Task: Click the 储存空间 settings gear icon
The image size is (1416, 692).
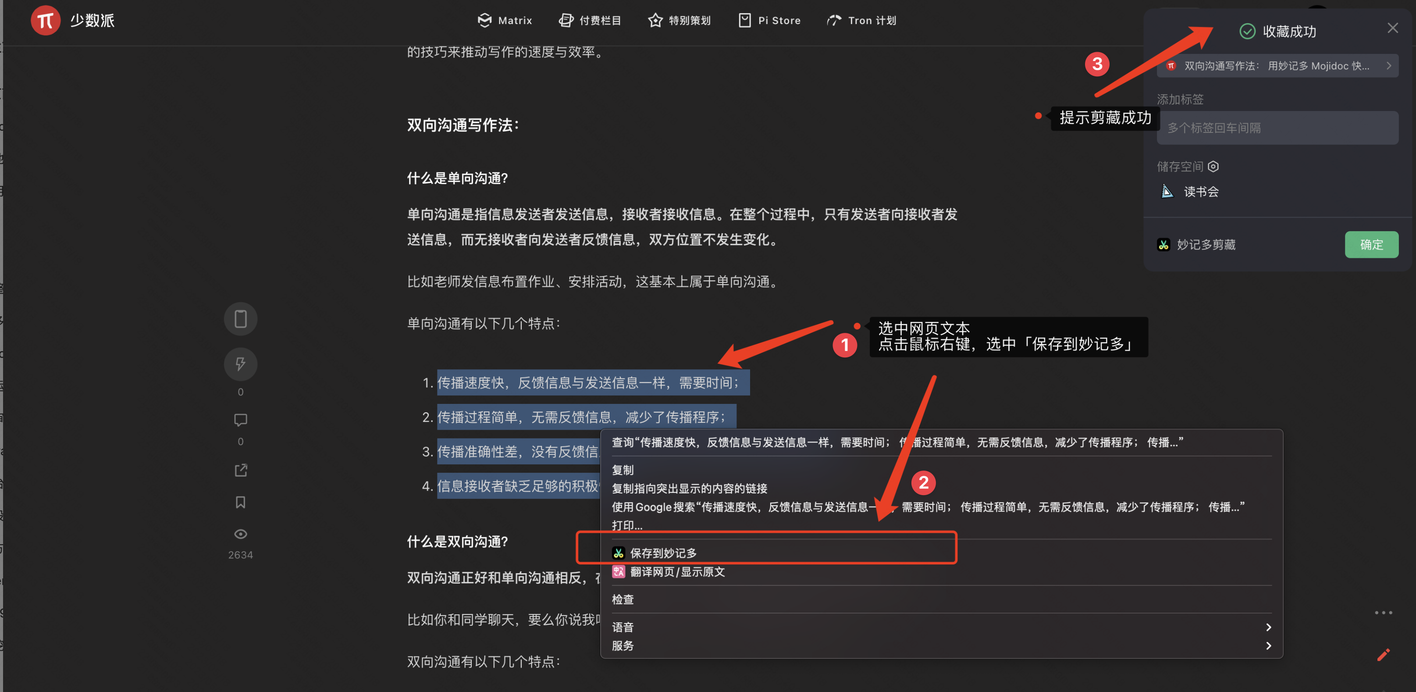Action: pos(1213,167)
